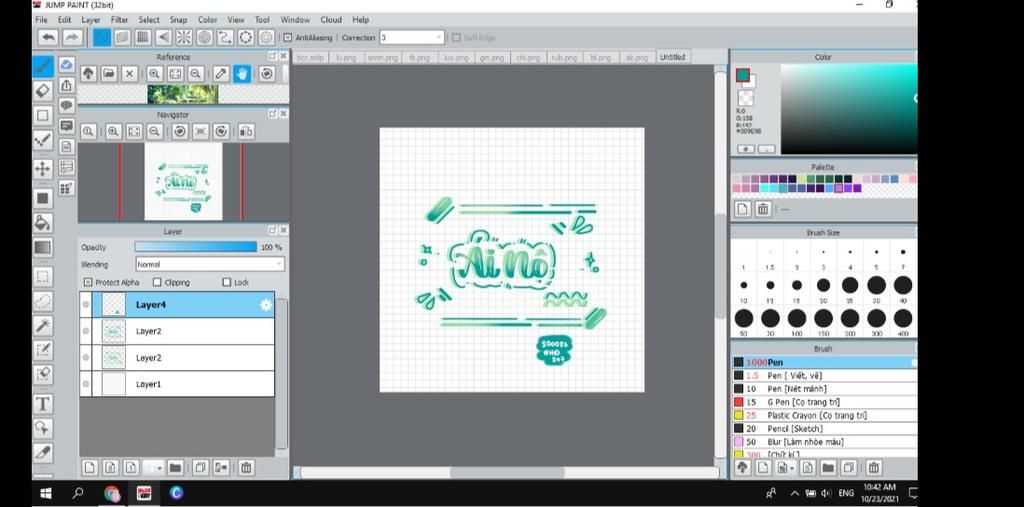Switch to the Untitled document tab
1024x507 pixels.
(x=673, y=57)
